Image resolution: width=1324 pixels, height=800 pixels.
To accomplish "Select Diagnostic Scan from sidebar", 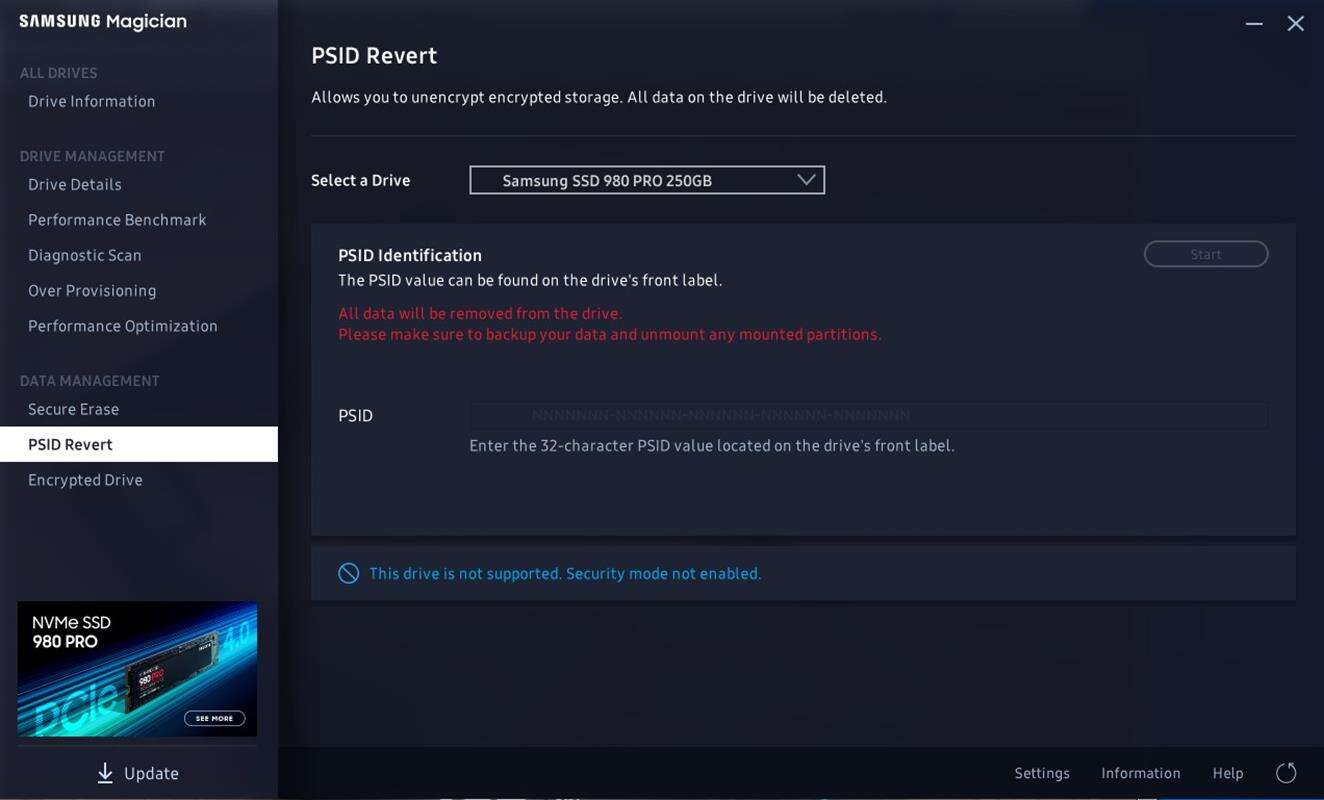I will click(85, 255).
